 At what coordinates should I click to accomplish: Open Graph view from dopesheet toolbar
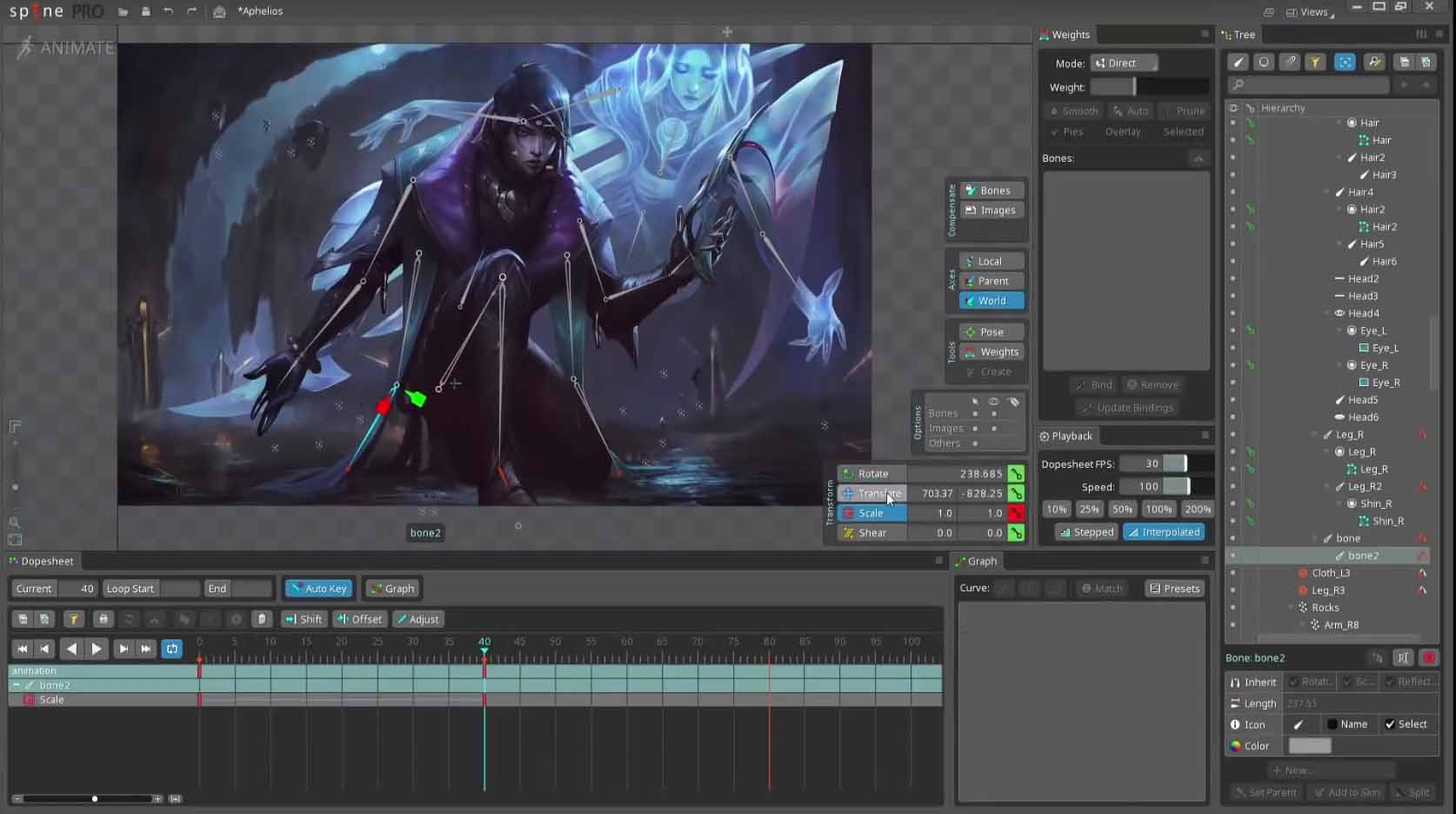coord(391,589)
